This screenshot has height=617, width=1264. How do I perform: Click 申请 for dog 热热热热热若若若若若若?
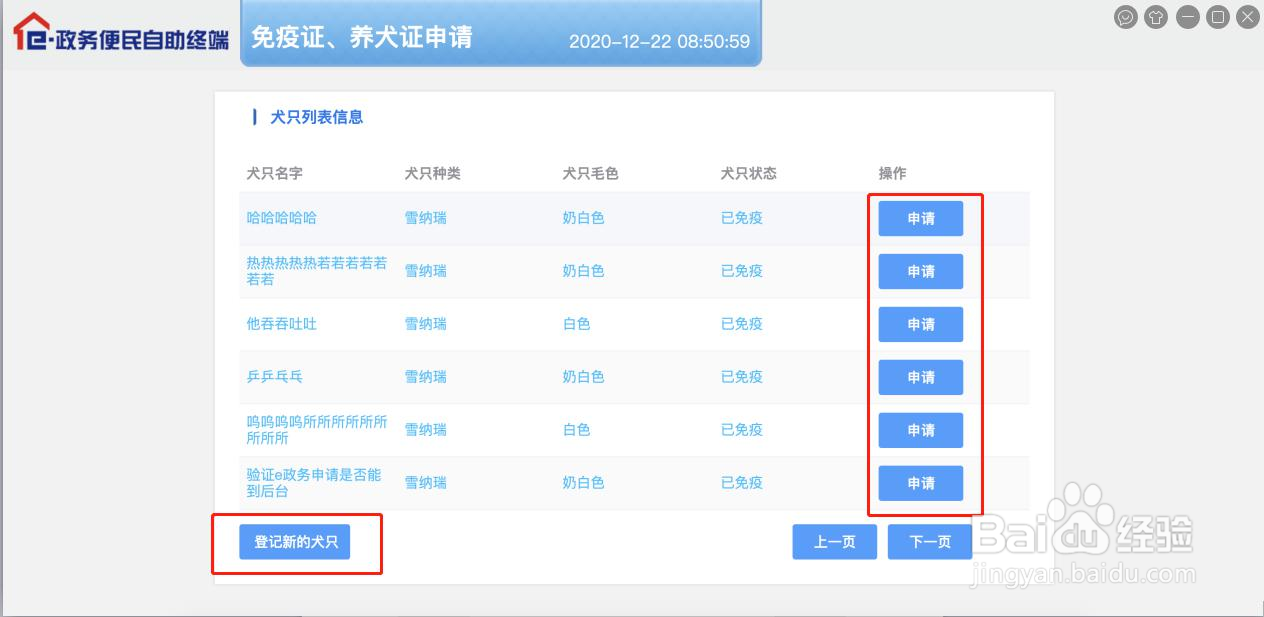click(x=921, y=271)
